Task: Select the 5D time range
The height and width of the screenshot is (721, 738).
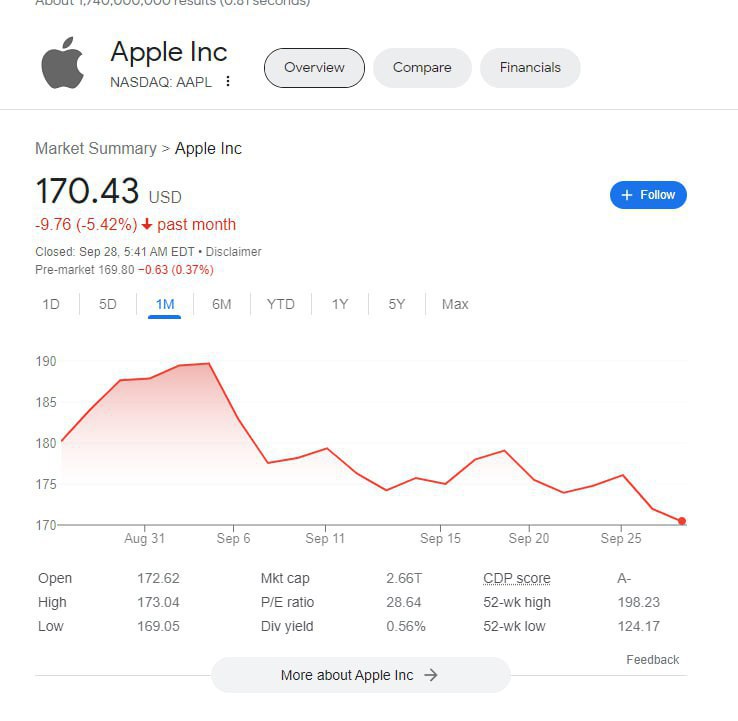Action: (108, 304)
